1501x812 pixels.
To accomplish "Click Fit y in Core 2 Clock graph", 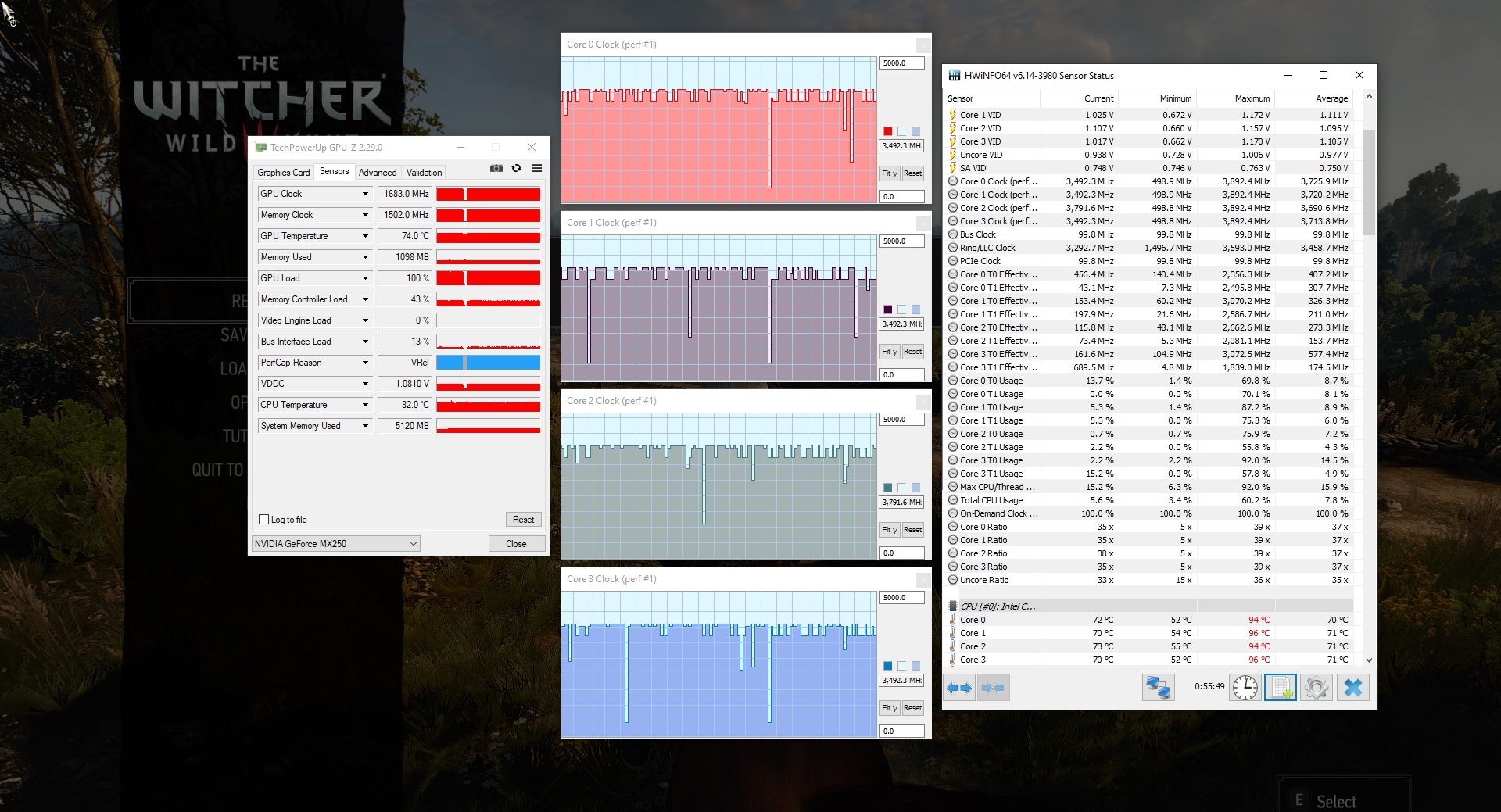I will 890,530.
